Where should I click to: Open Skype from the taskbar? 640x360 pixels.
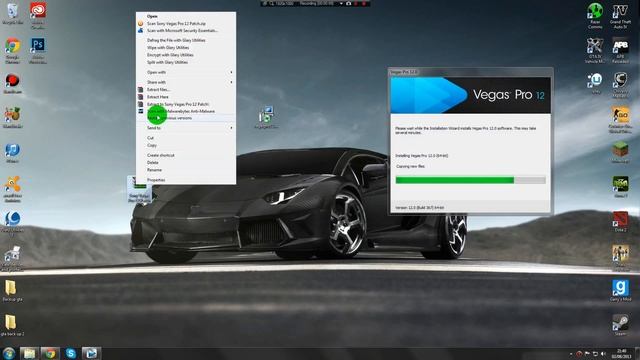(71, 353)
